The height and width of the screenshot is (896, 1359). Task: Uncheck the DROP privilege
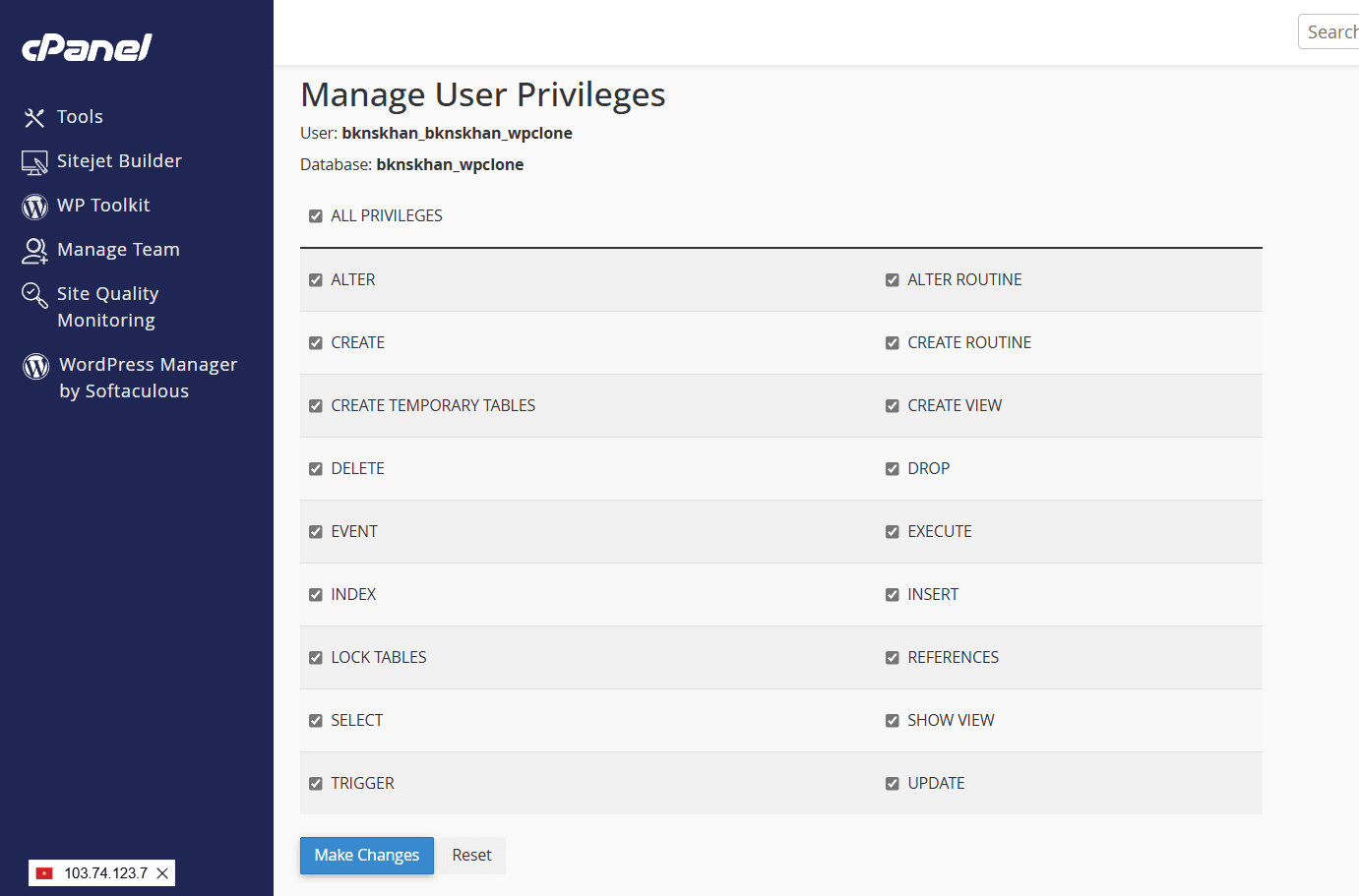click(893, 469)
